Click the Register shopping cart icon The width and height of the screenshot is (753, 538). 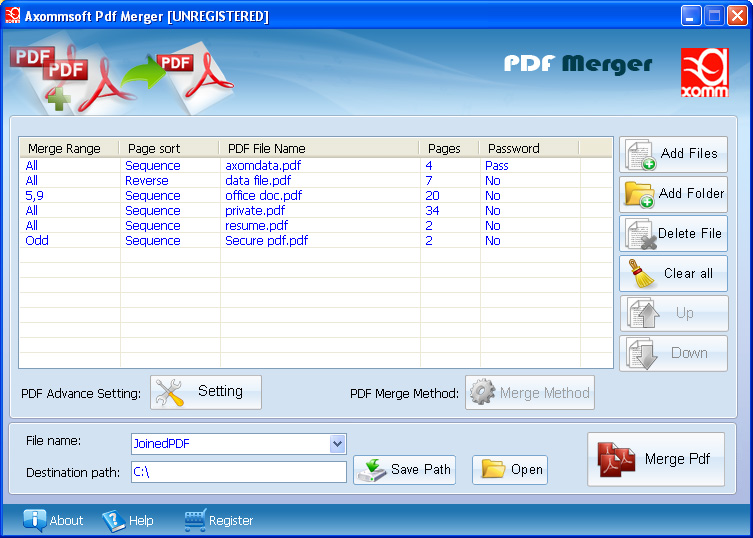(x=195, y=520)
